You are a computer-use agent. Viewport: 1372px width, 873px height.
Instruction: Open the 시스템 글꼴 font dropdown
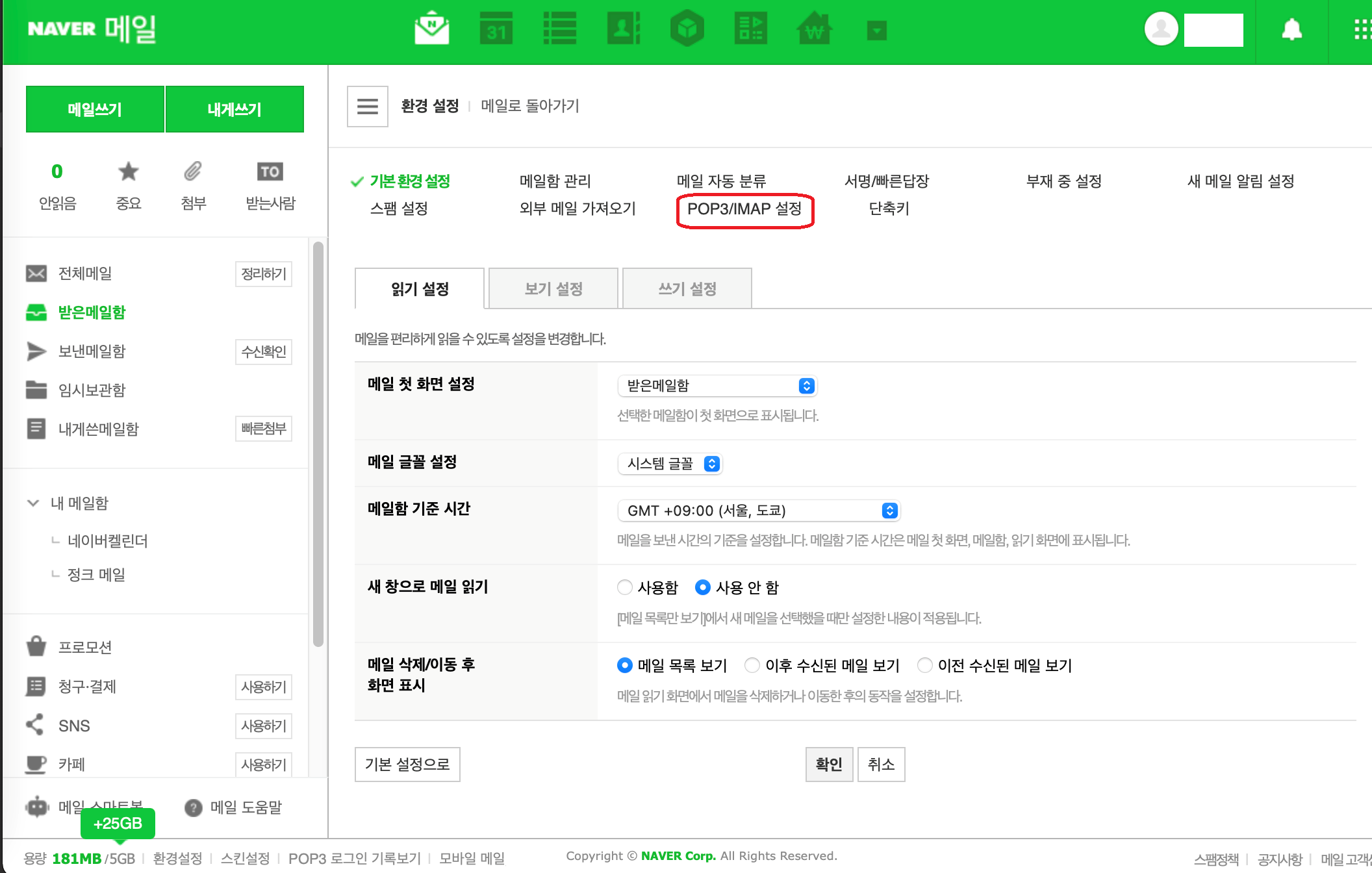(x=670, y=464)
